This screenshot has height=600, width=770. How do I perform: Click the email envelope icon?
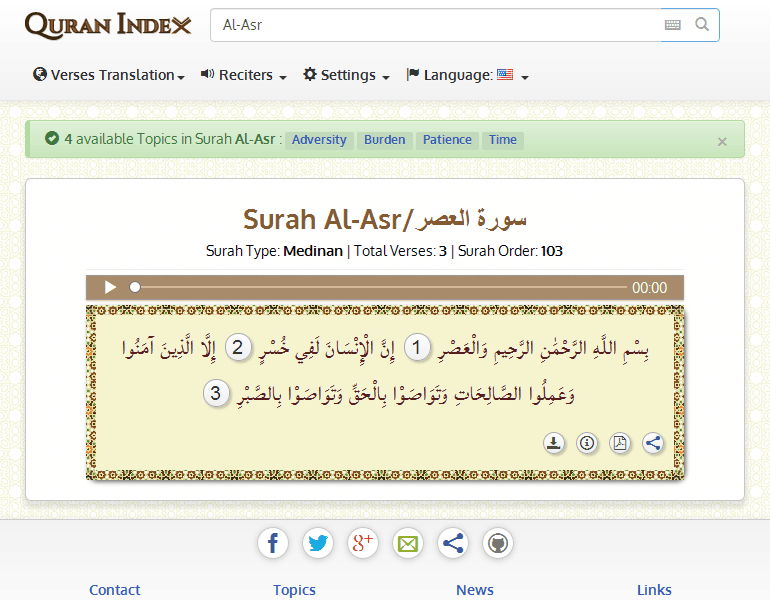[408, 543]
